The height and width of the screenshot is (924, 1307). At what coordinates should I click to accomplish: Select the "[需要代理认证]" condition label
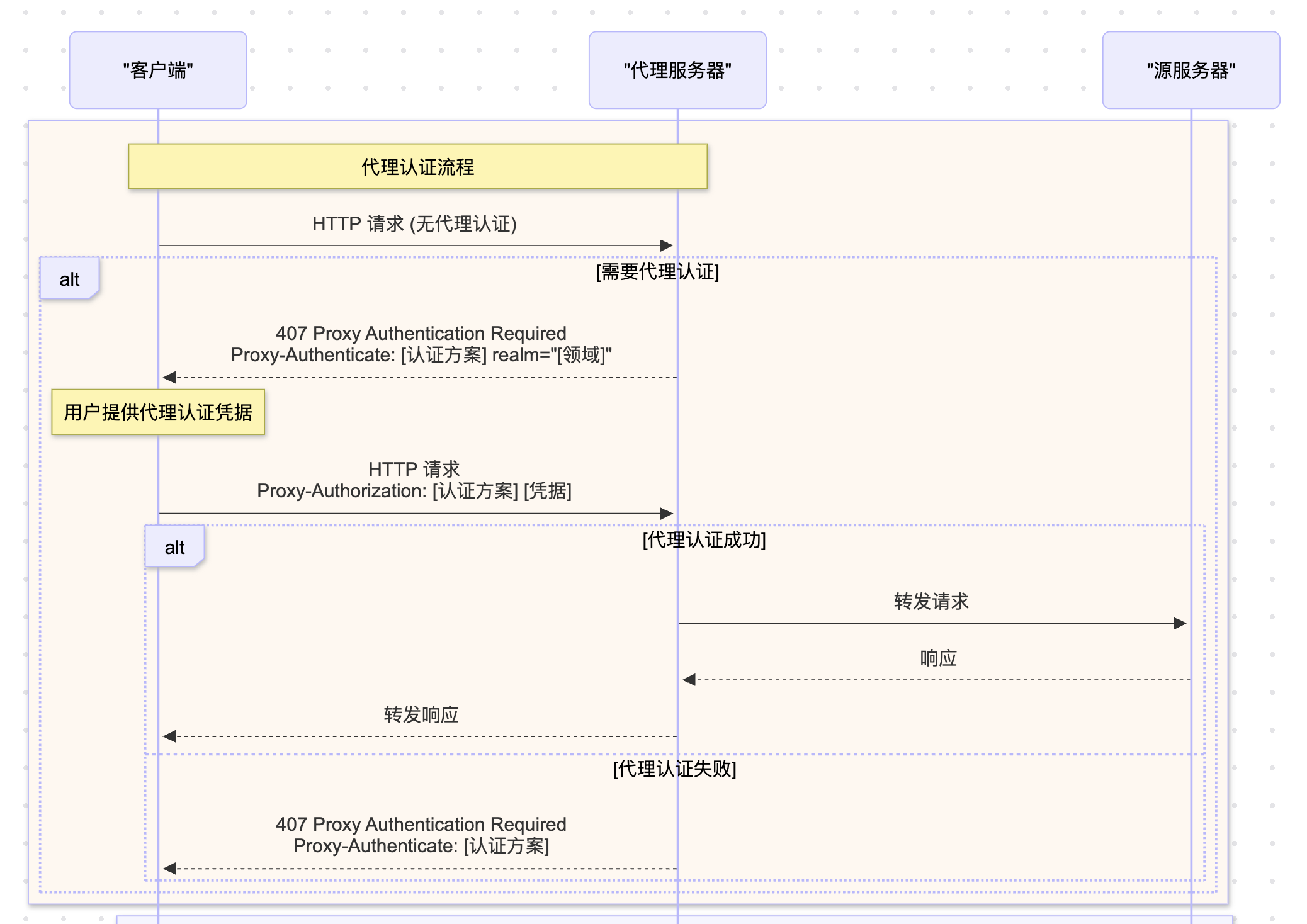point(657,272)
